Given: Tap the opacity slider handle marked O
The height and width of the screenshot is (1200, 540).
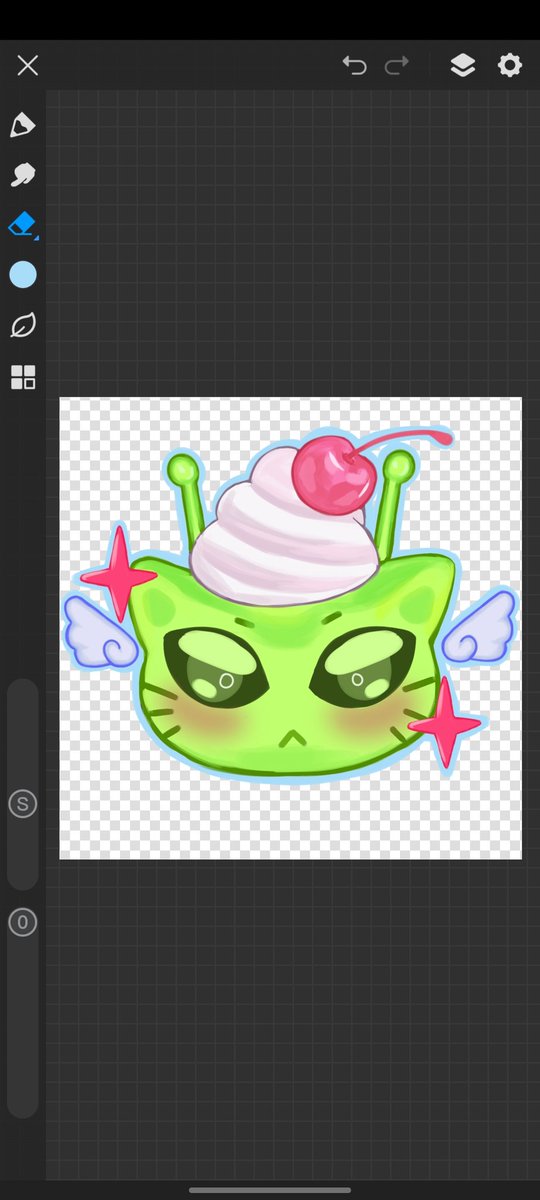Looking at the screenshot, I should coord(22,922).
